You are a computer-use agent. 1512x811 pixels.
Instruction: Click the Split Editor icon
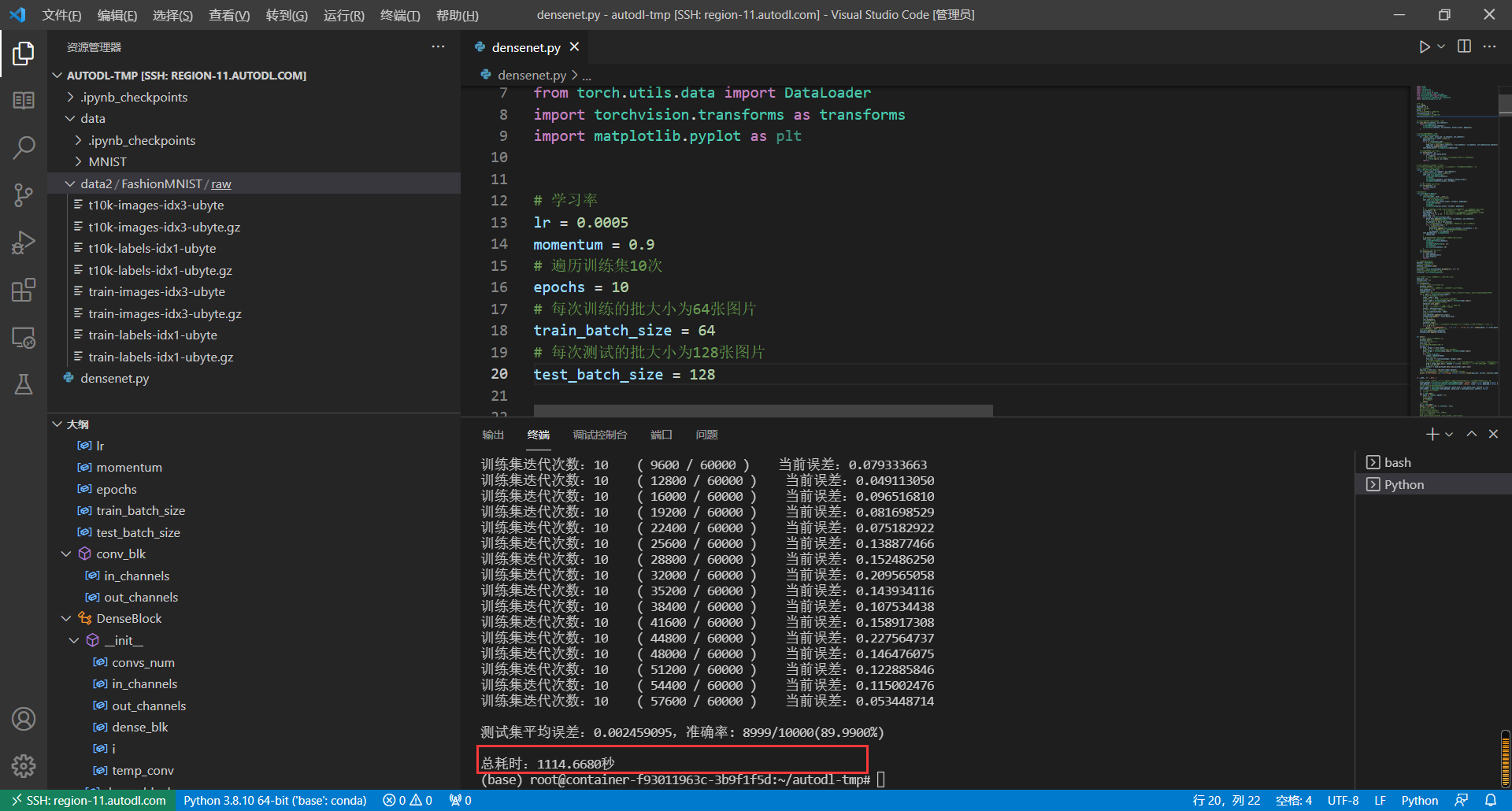pos(1463,46)
